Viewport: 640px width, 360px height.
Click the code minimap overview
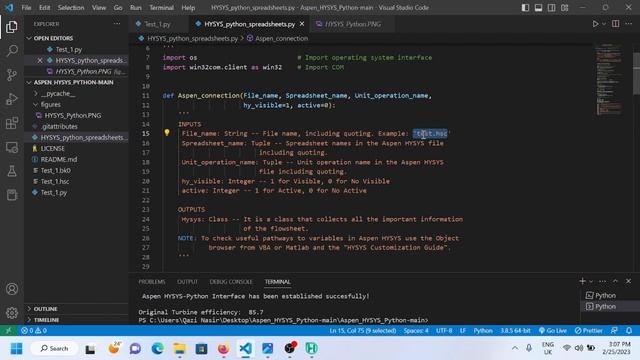tap(609, 80)
